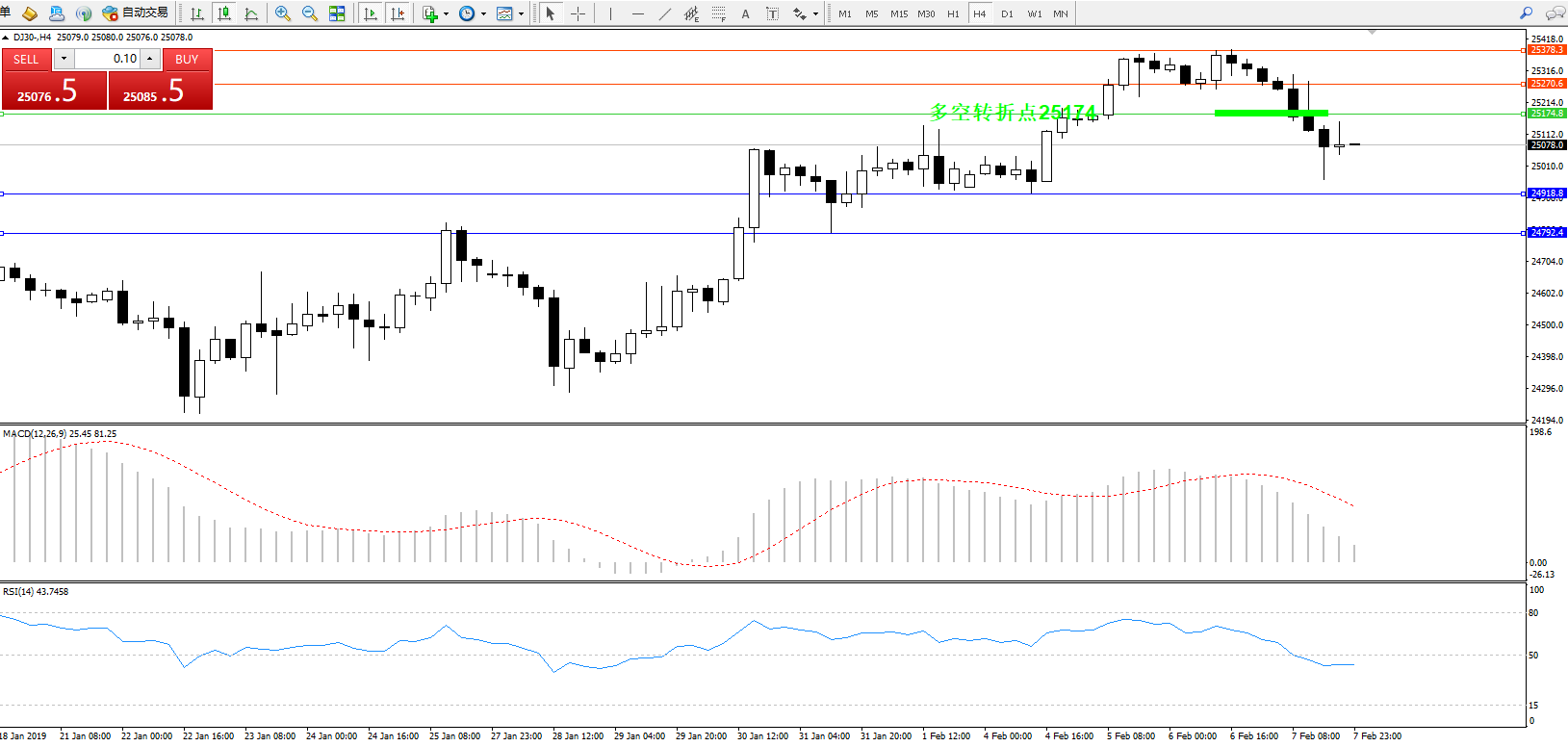This screenshot has width=1568, height=747.
Task: Open the chart templates dropdown
Action: click(521, 14)
